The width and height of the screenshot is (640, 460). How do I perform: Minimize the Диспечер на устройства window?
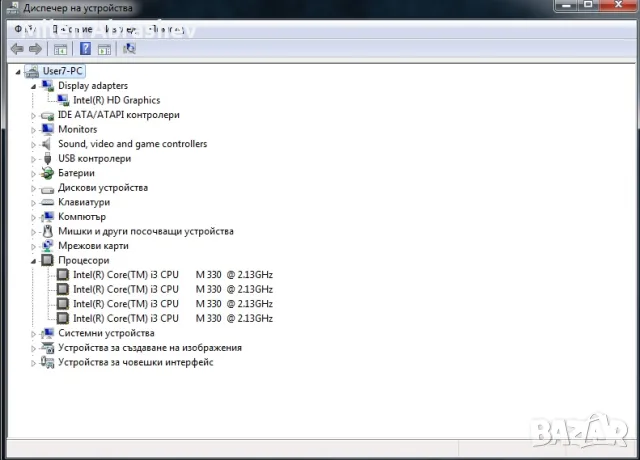point(567,5)
